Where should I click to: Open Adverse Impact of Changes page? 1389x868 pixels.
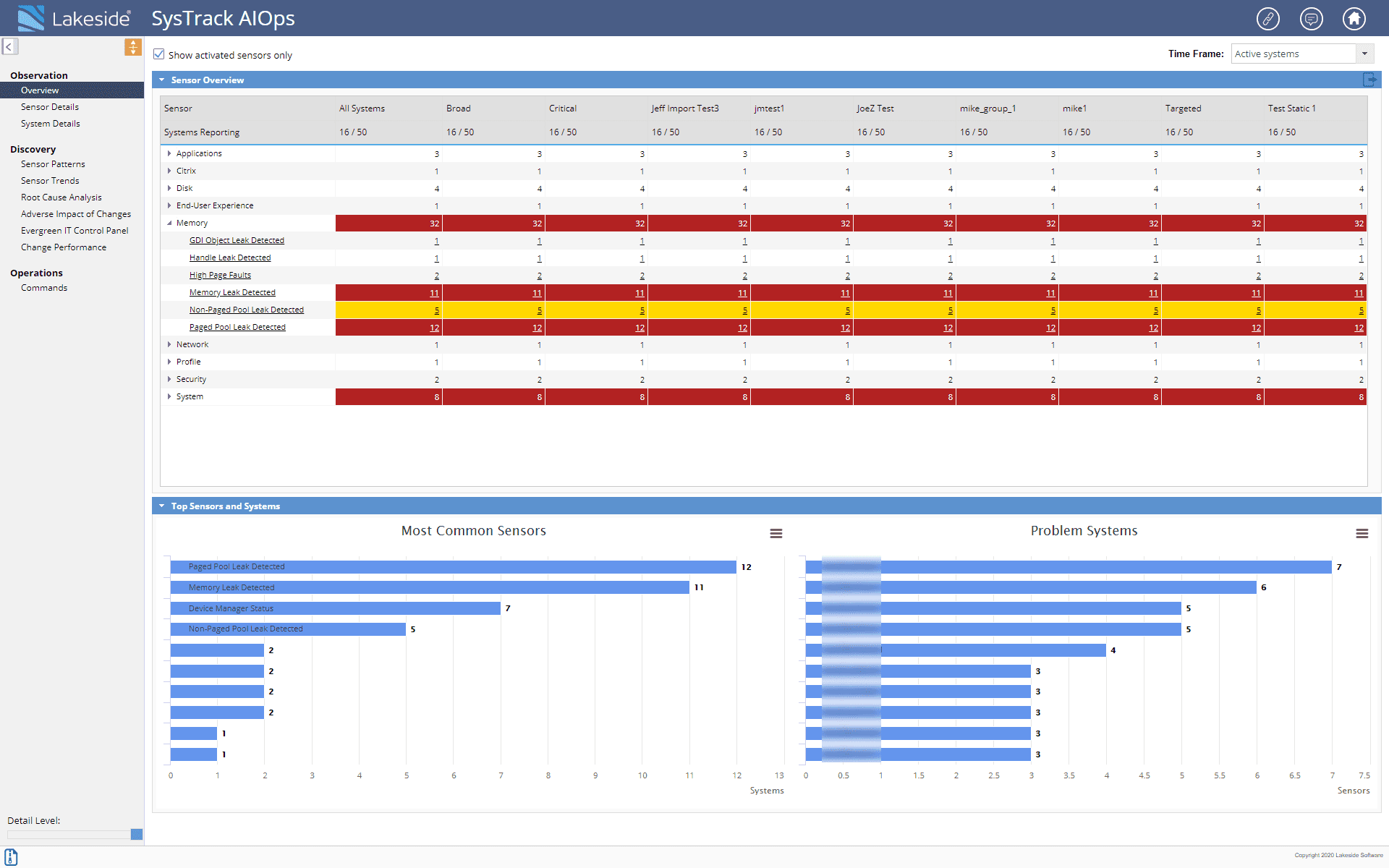pos(76,214)
